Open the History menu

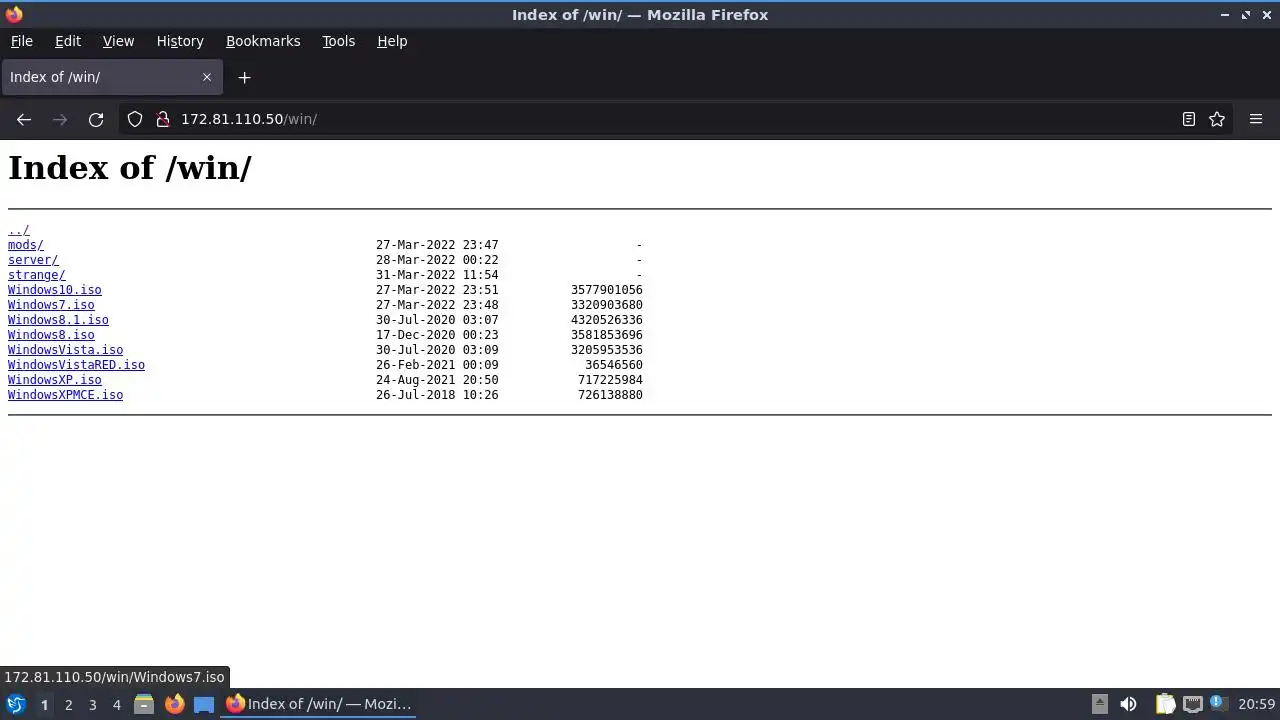(180, 41)
